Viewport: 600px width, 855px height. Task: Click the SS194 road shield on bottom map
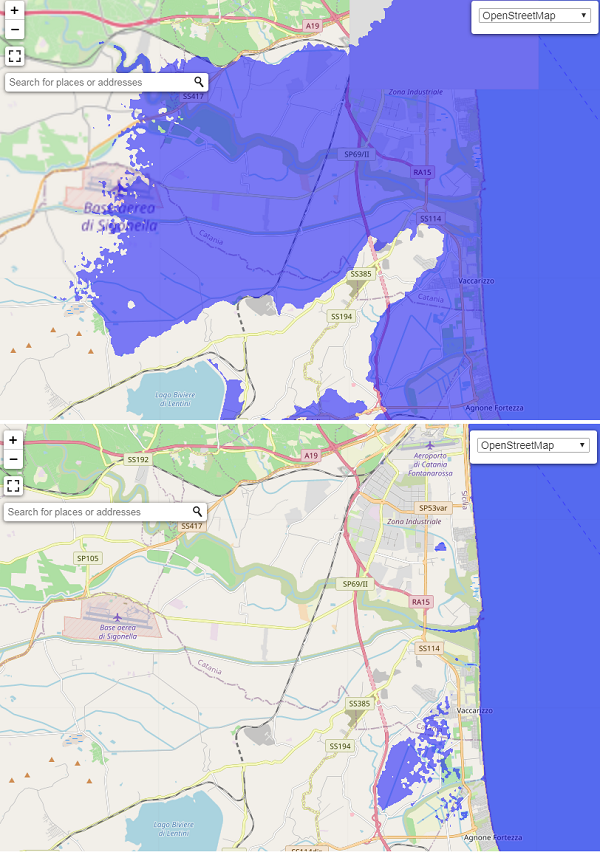[x=340, y=746]
